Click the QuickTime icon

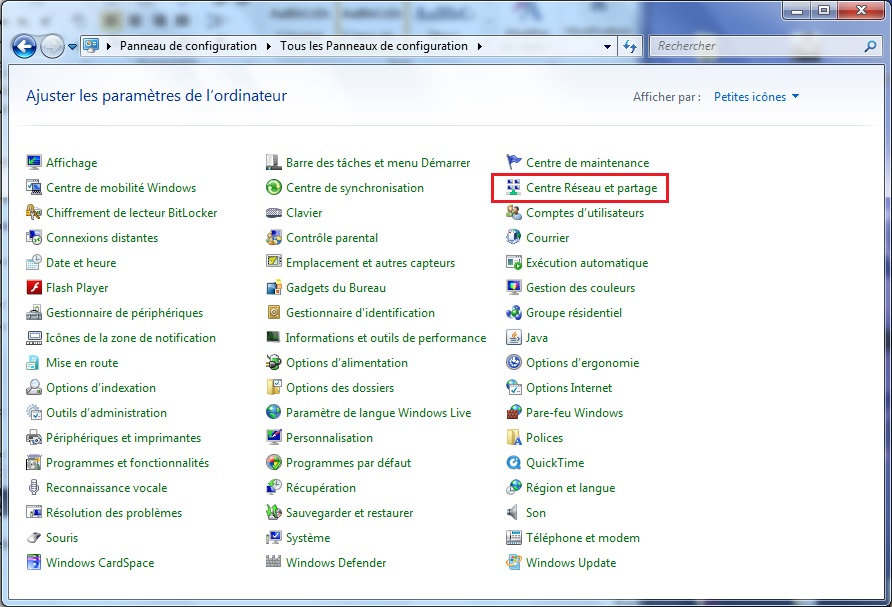514,463
